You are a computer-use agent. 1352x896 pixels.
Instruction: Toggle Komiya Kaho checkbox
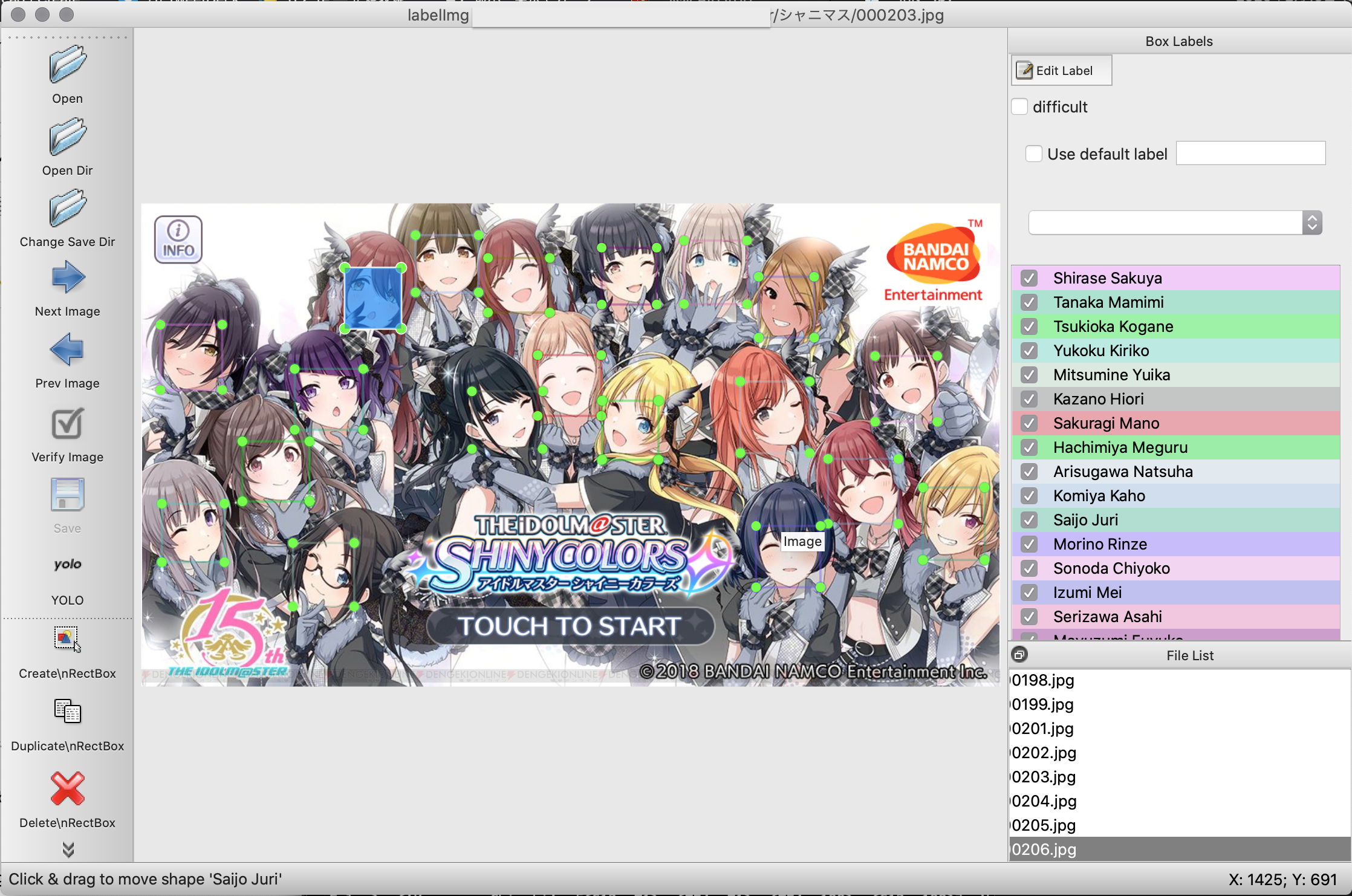click(1029, 496)
